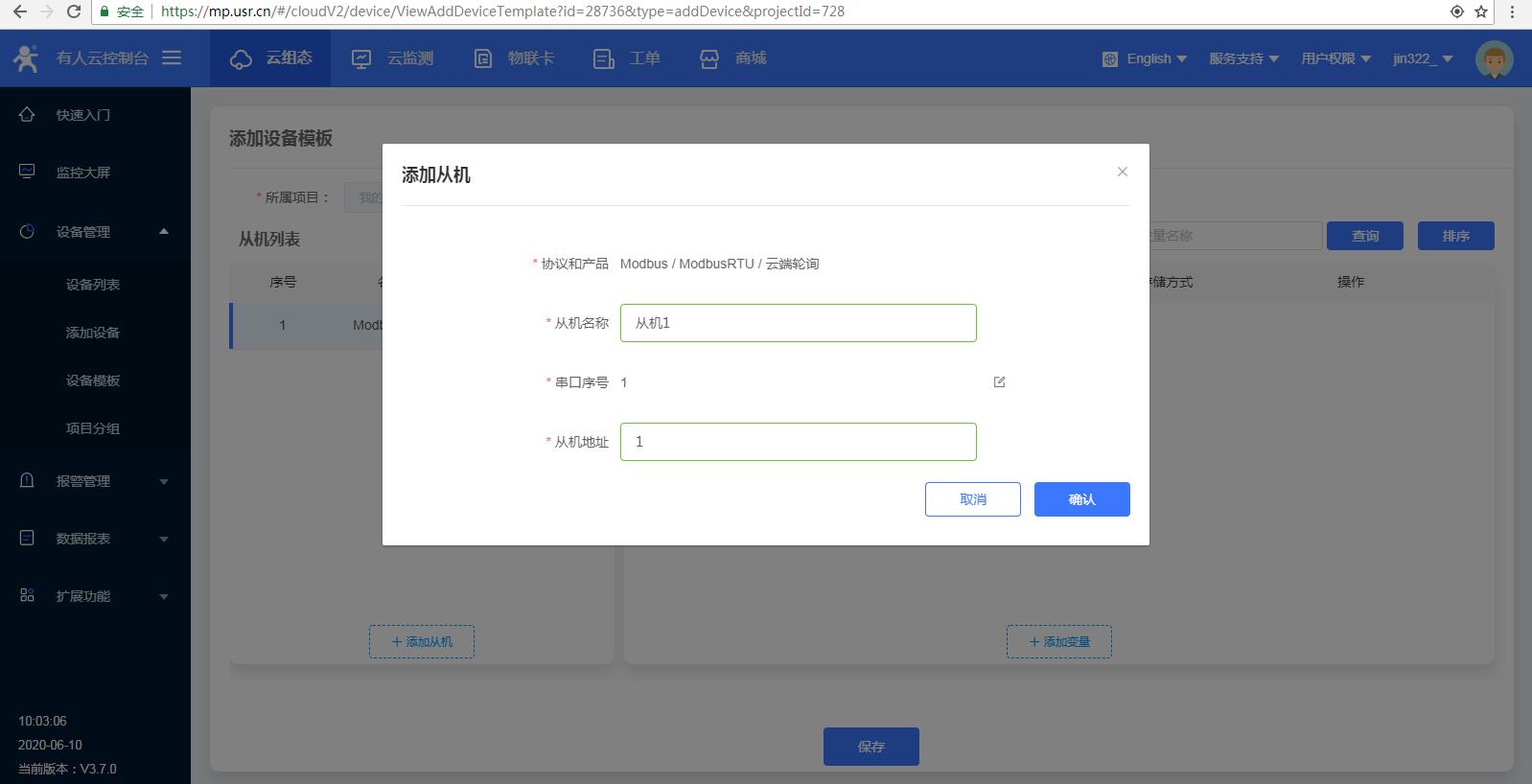Click the edit icon next to 串口序号
The image size is (1532, 784).
click(999, 382)
